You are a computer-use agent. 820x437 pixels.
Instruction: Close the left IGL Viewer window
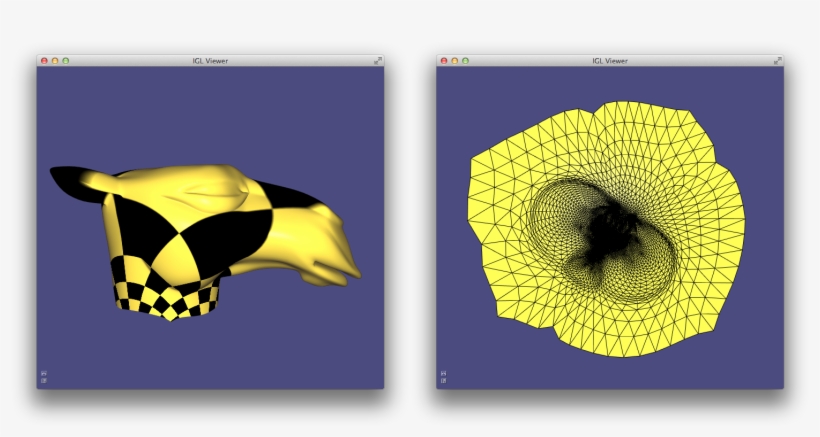point(44,61)
